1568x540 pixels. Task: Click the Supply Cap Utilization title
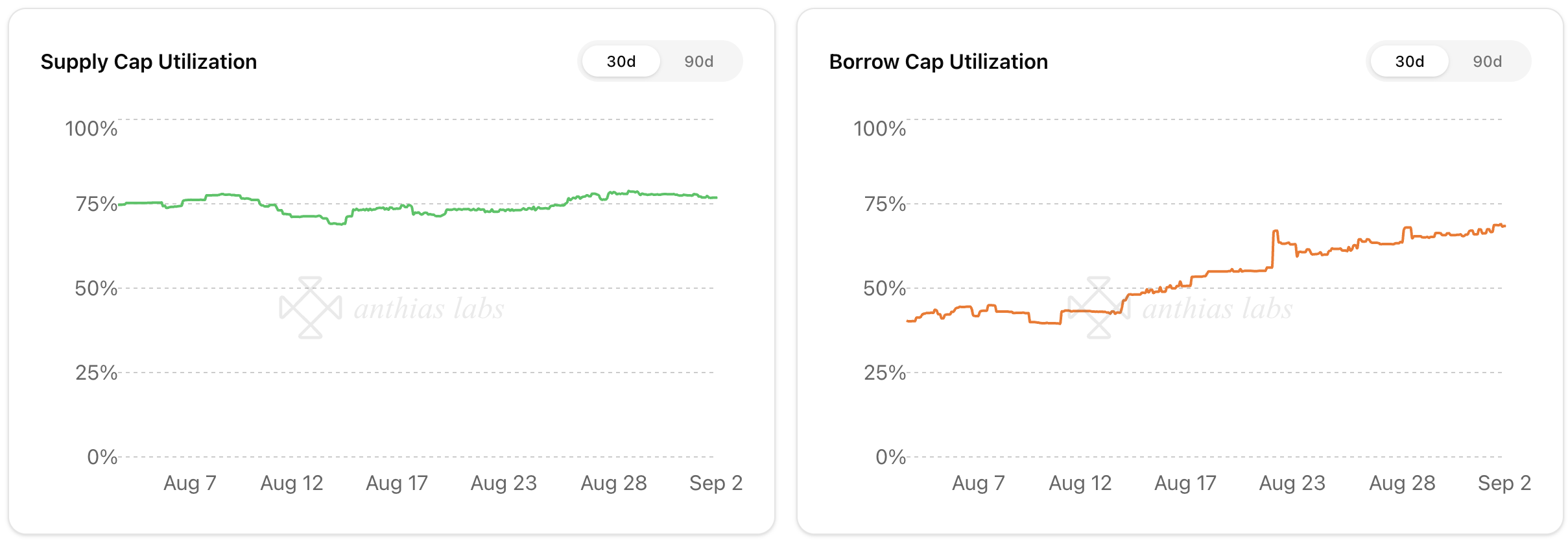click(148, 62)
